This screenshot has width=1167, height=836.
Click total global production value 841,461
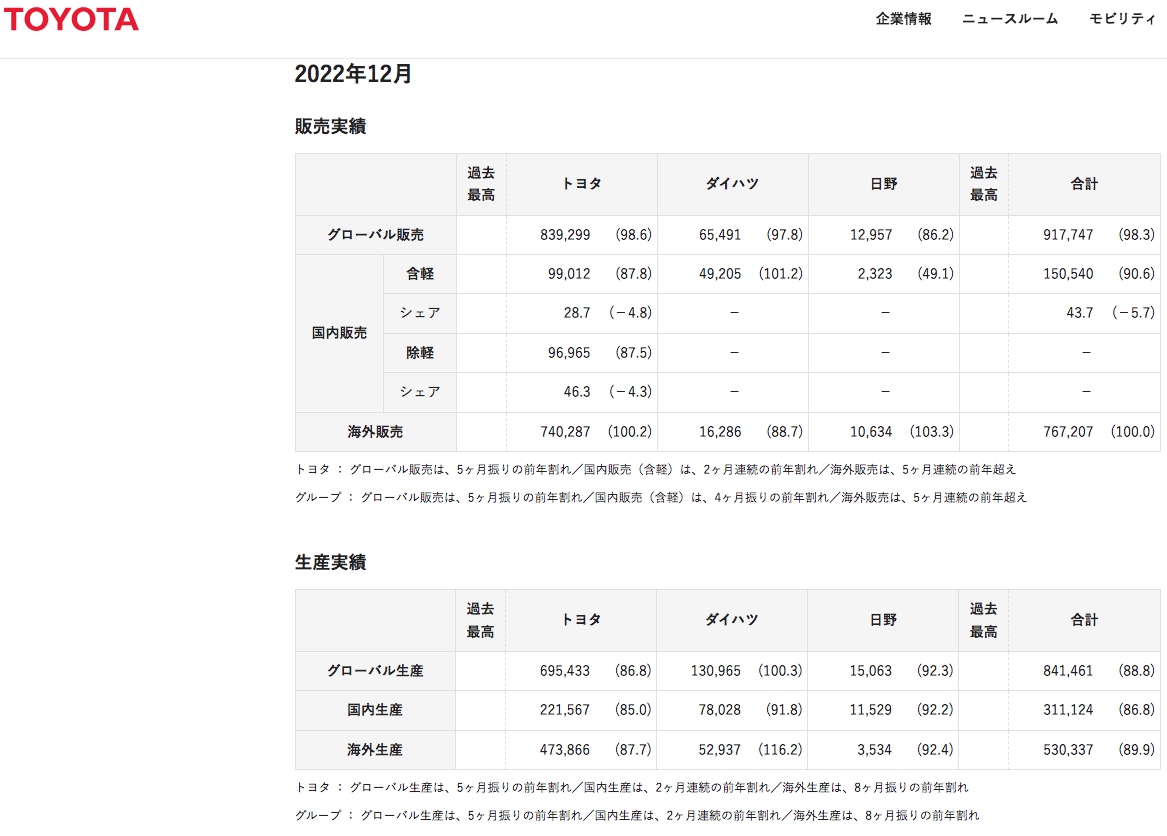pyautogui.click(x=1068, y=671)
